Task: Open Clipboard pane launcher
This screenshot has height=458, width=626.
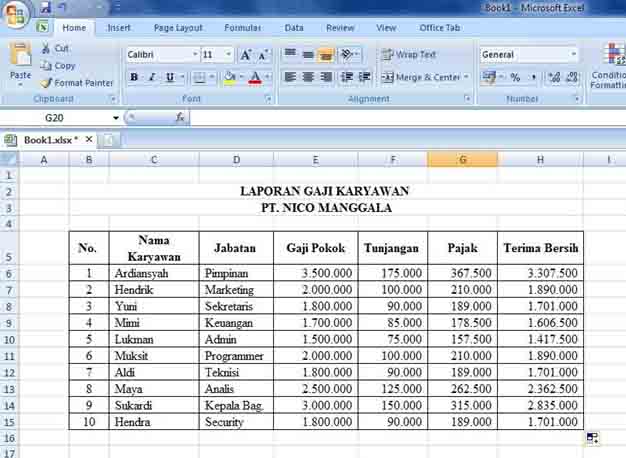Action: click(113, 99)
